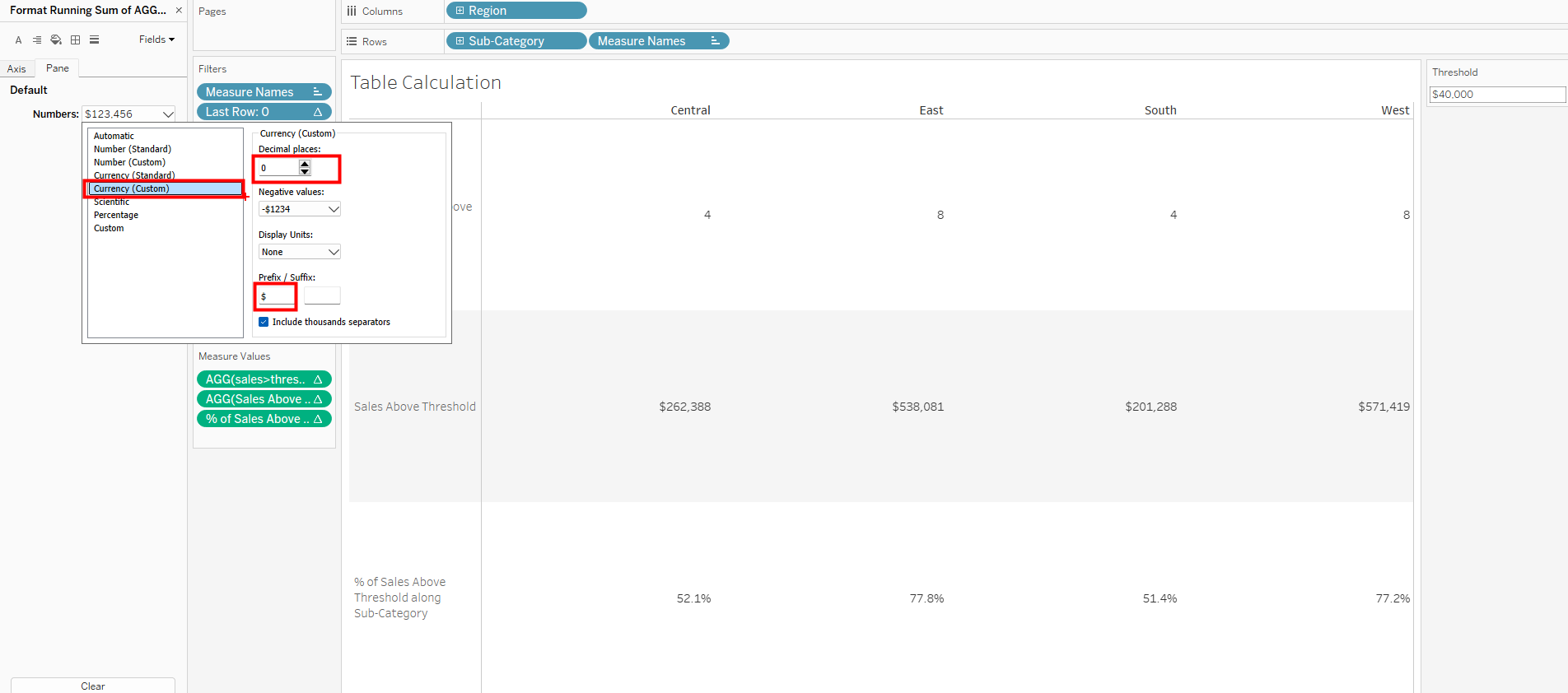Select Currency (Standard) format
1568x693 pixels.
134,175
